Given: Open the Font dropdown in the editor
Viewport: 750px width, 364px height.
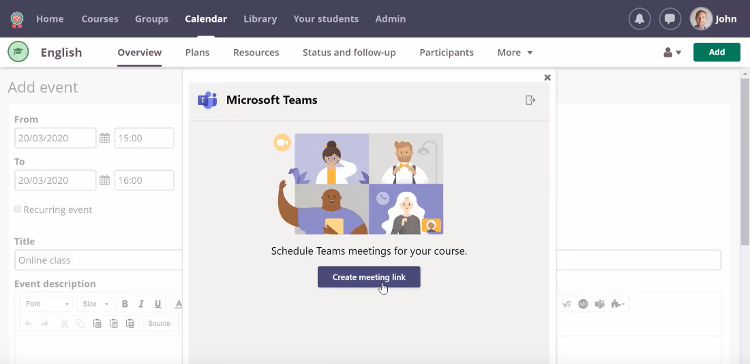Looking at the screenshot, I should click(x=47, y=304).
